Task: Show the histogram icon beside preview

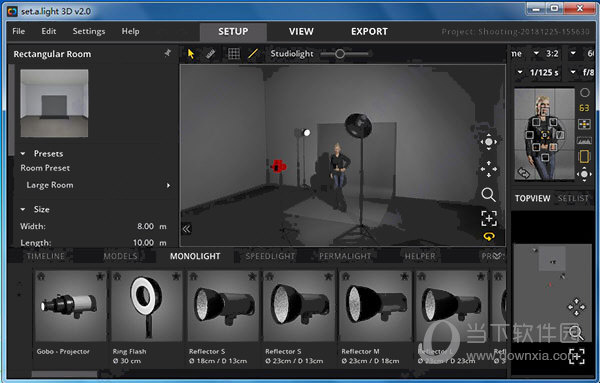Action: pyautogui.click(x=584, y=140)
